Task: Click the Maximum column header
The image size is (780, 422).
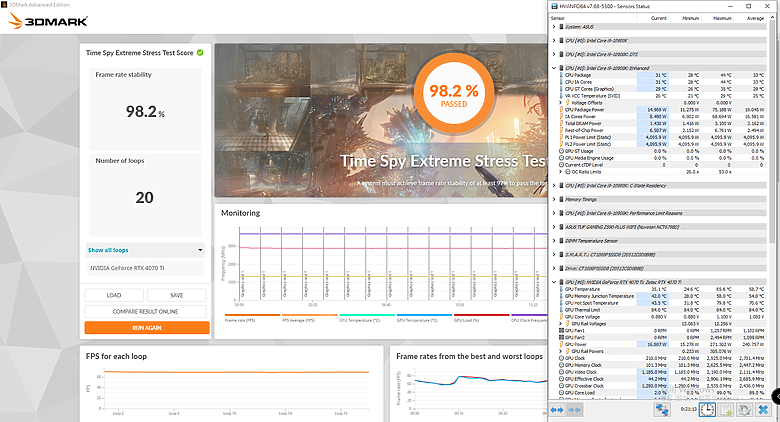Action: point(722,18)
